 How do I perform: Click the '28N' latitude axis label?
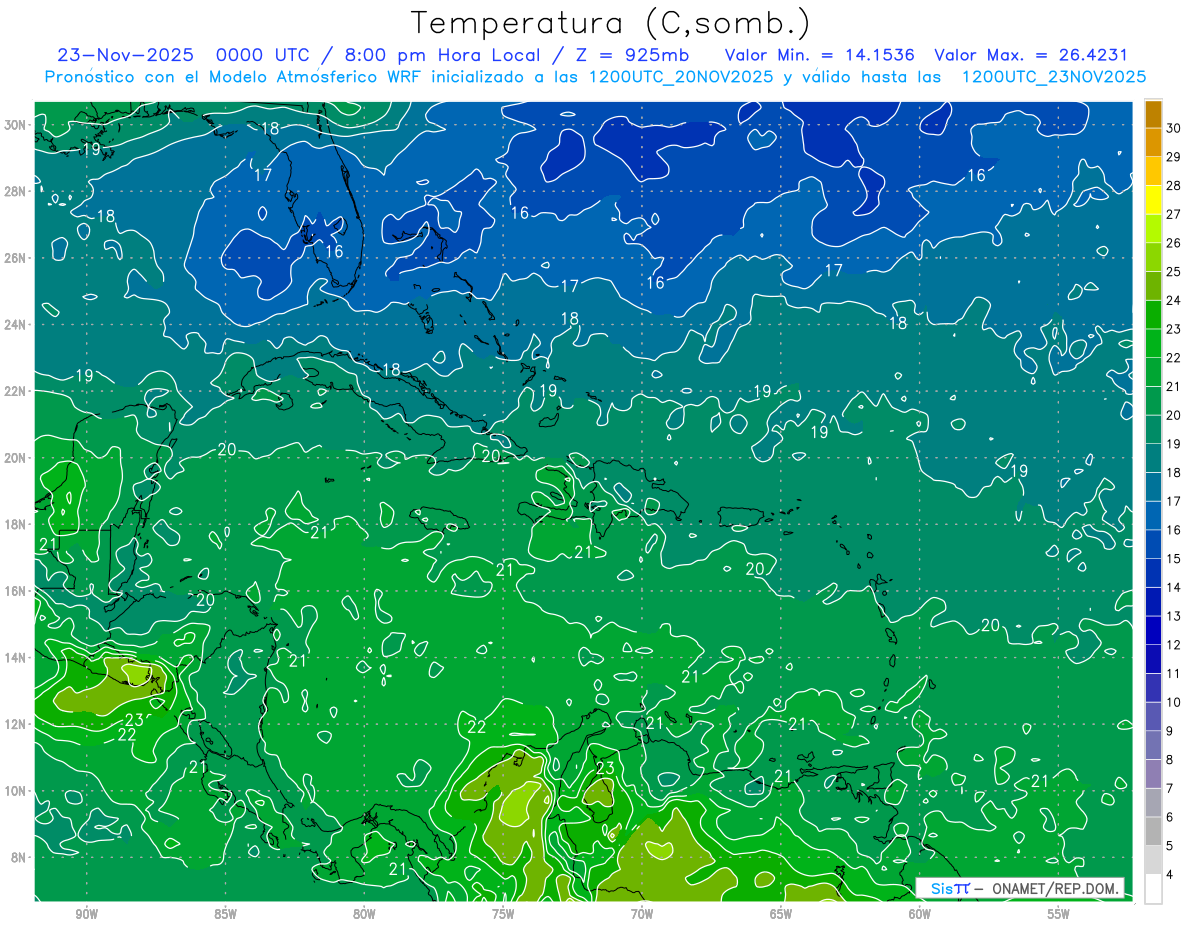17,191
